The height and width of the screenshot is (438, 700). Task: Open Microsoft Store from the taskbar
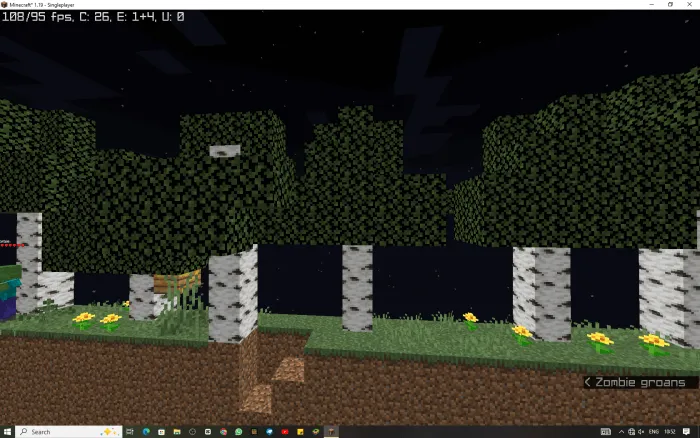click(x=162, y=432)
